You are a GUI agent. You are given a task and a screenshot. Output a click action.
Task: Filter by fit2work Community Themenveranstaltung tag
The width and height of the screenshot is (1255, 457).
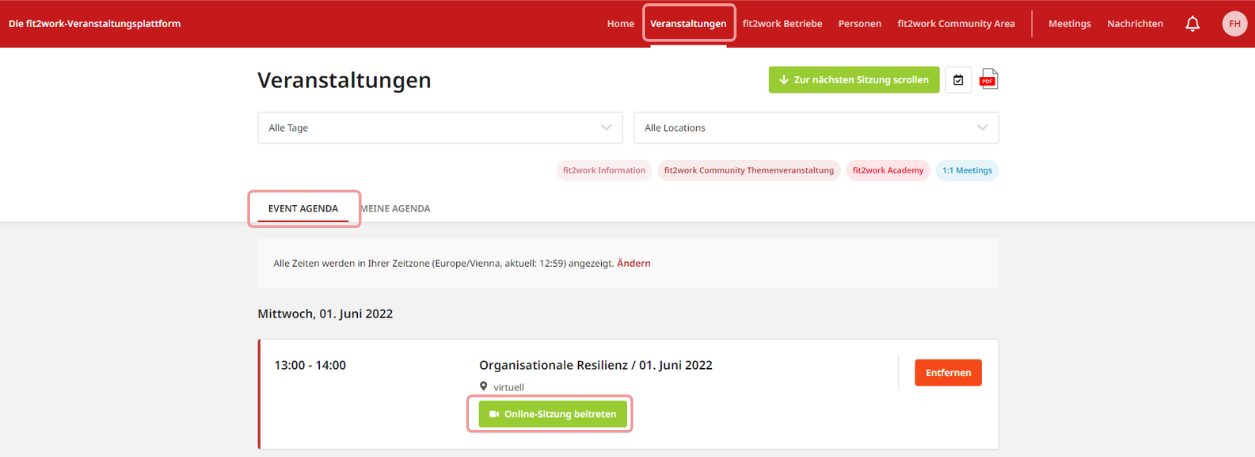coord(749,171)
